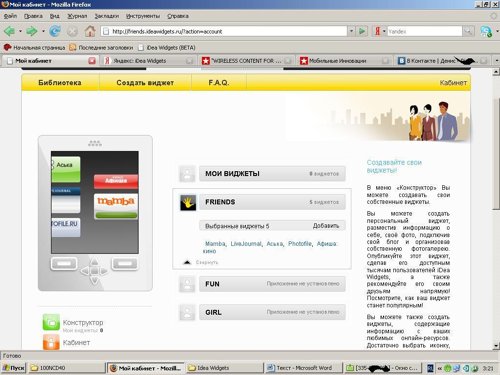Screen dimensions: 500x375
Task: Expand the МОИ ВИДЖЕТЫ section
Action: (x=272, y=174)
